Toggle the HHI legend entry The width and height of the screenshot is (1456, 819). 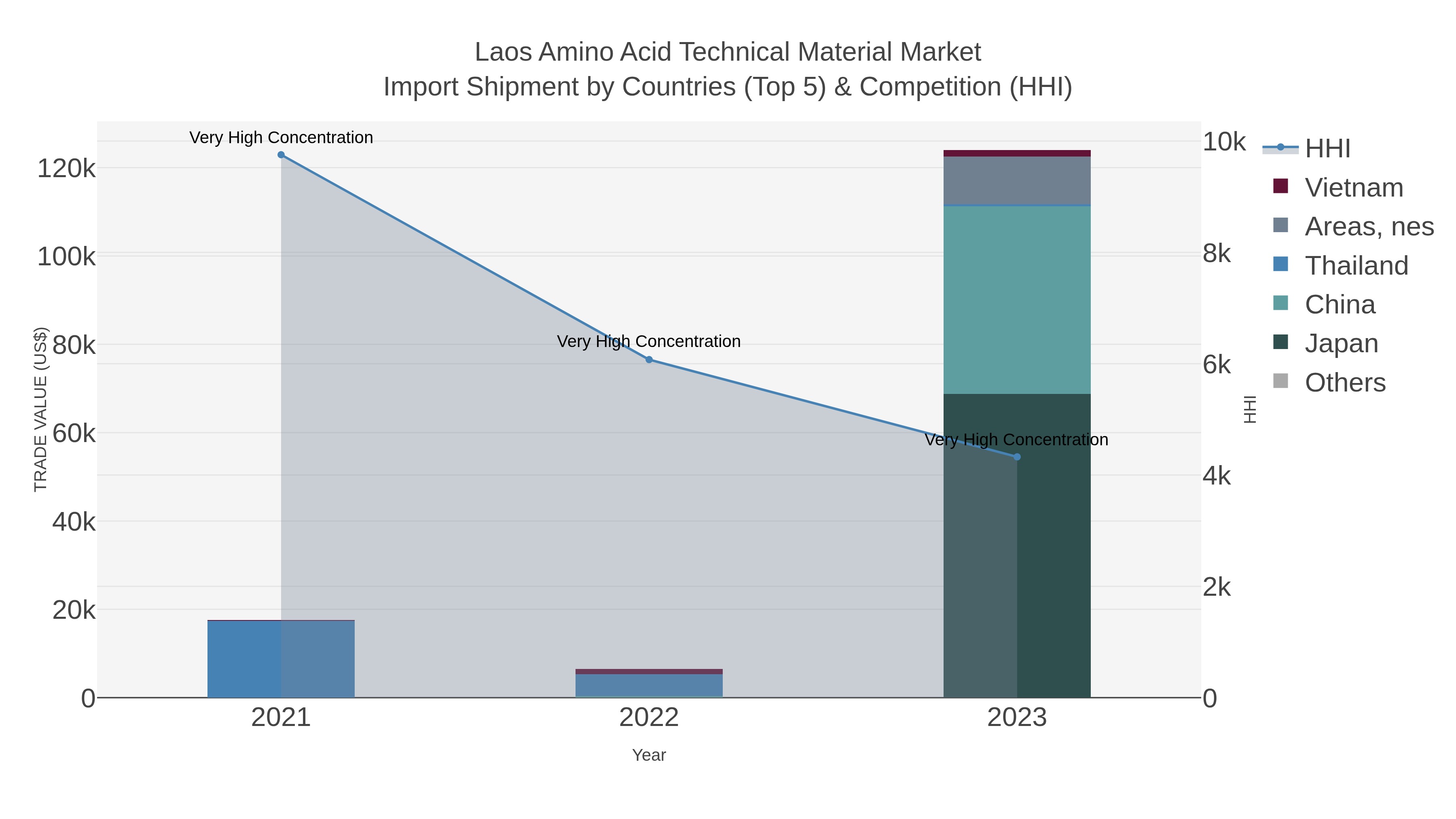pyautogui.click(x=1307, y=149)
